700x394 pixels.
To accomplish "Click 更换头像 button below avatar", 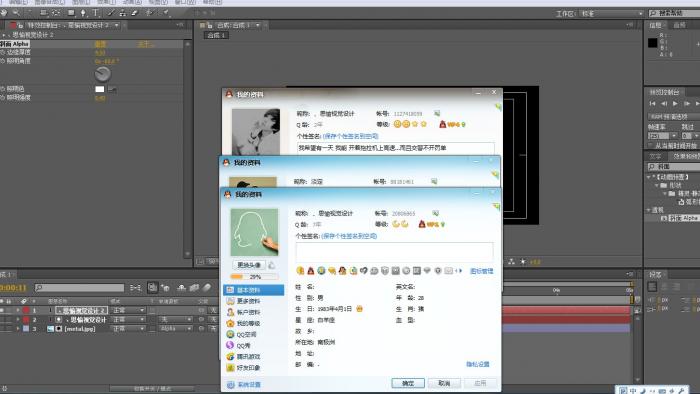I will (x=249, y=265).
